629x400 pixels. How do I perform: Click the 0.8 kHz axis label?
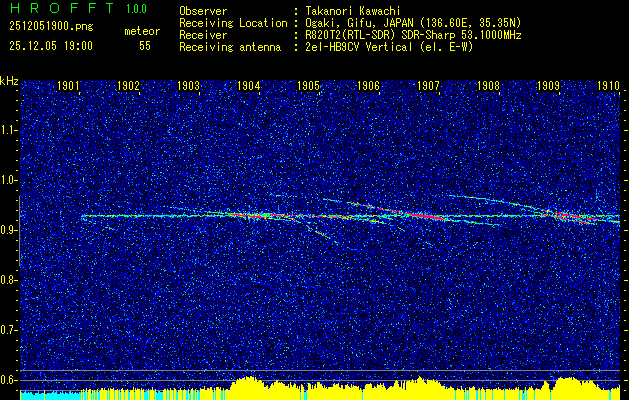point(9,280)
